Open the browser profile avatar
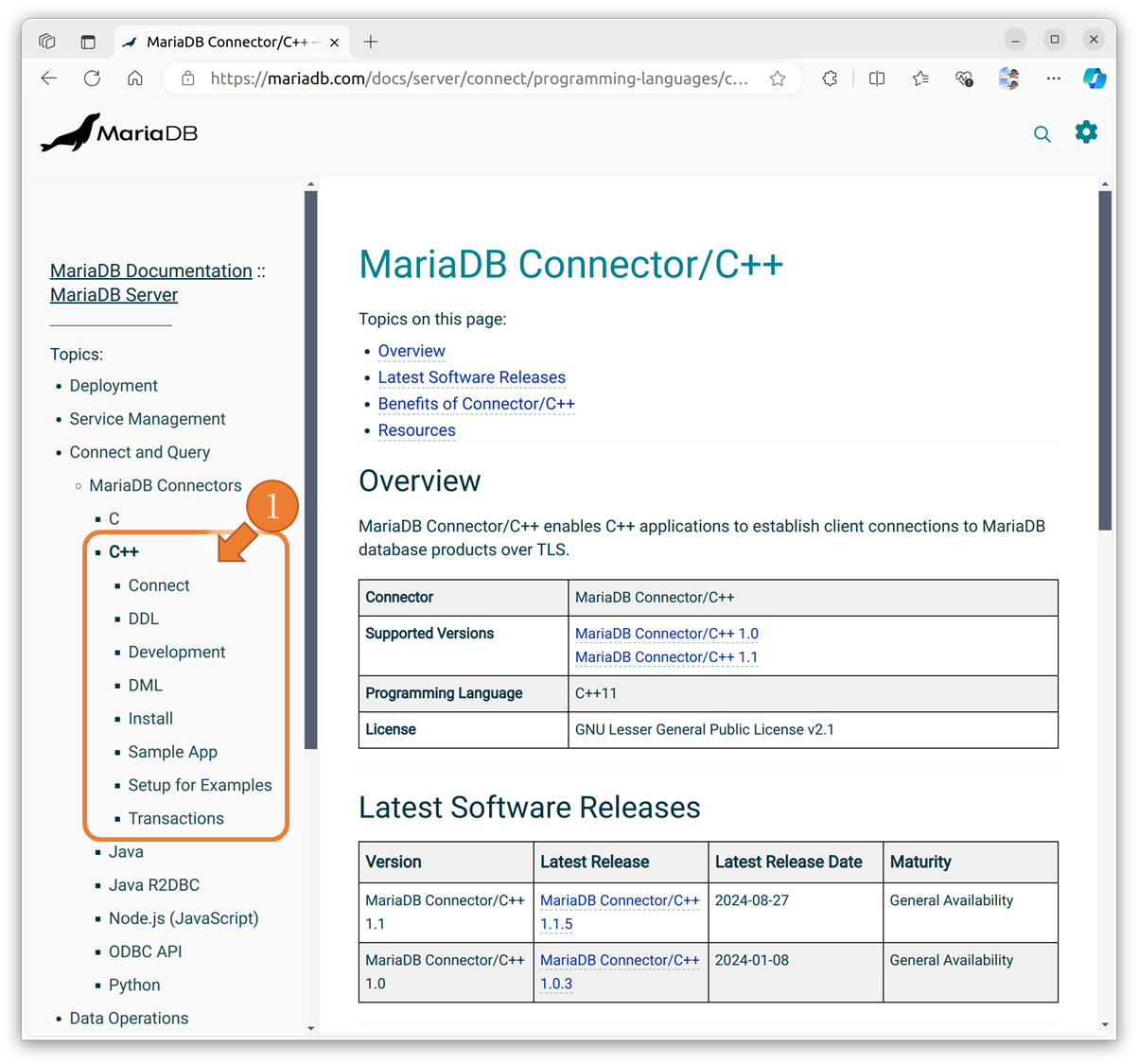The width and height of the screenshot is (1138, 1064). (x=1008, y=78)
